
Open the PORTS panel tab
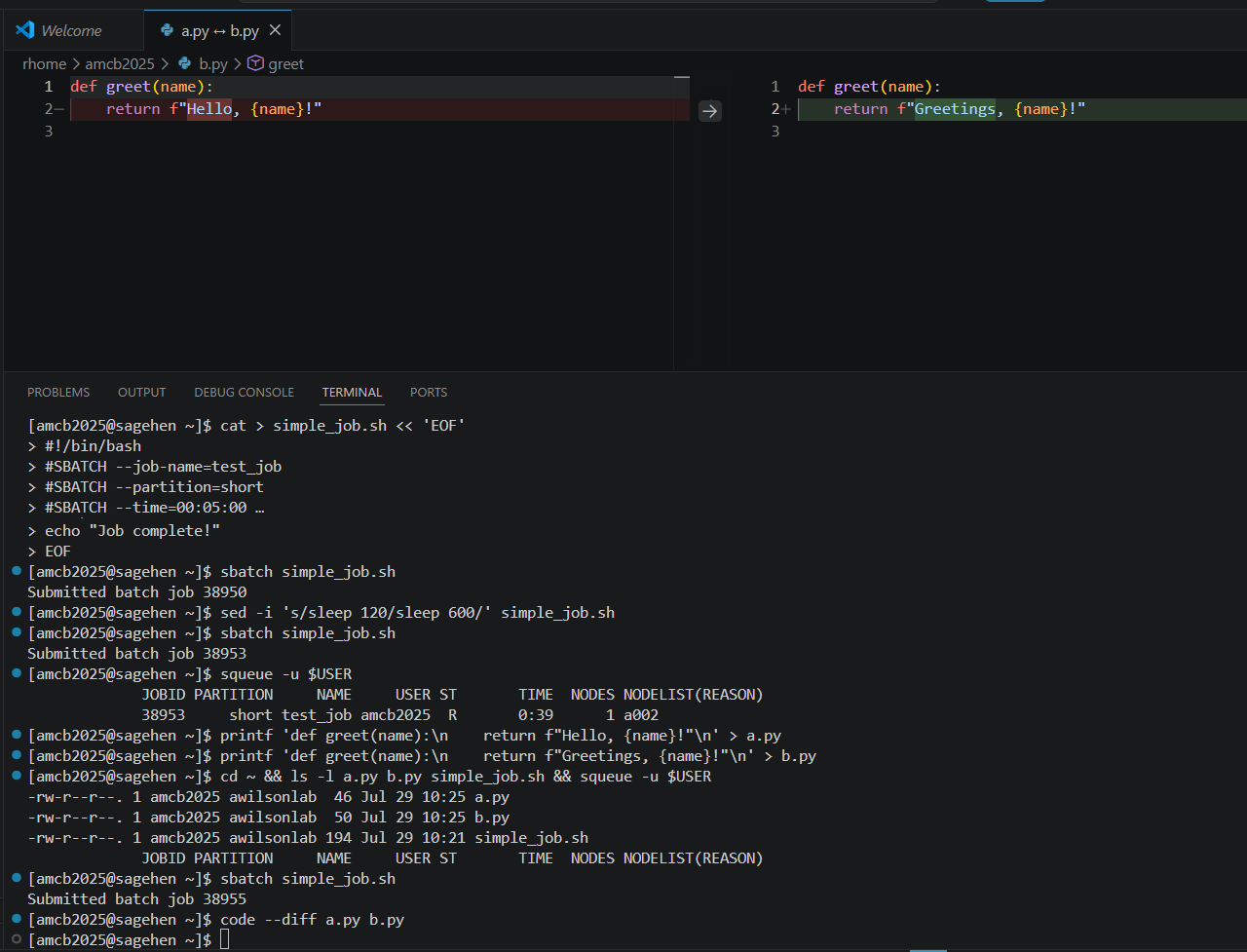tap(429, 393)
